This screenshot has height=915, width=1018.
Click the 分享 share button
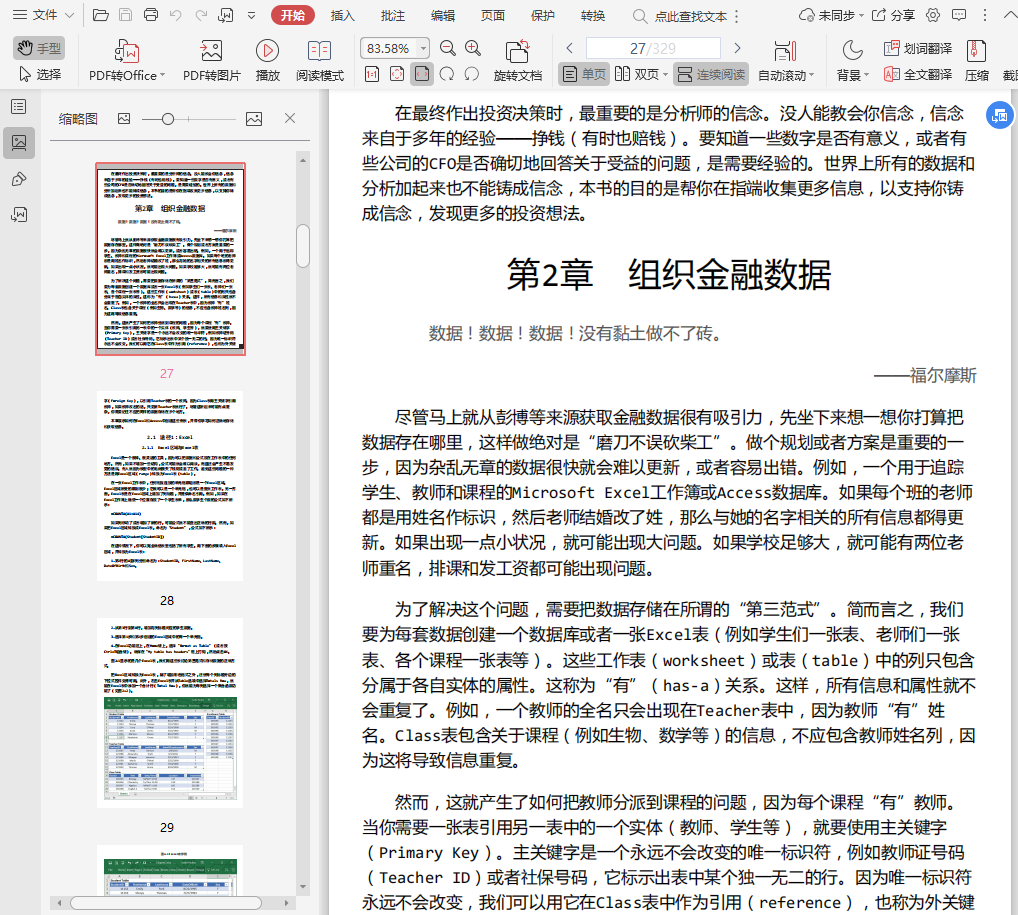[893, 15]
